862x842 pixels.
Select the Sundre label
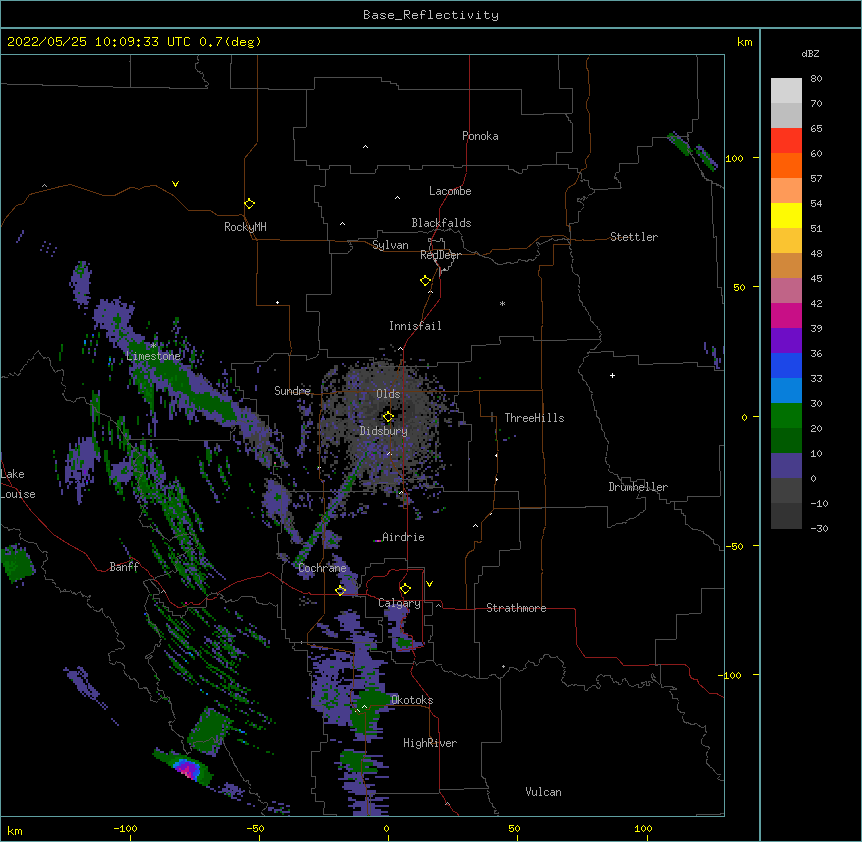pos(292,391)
